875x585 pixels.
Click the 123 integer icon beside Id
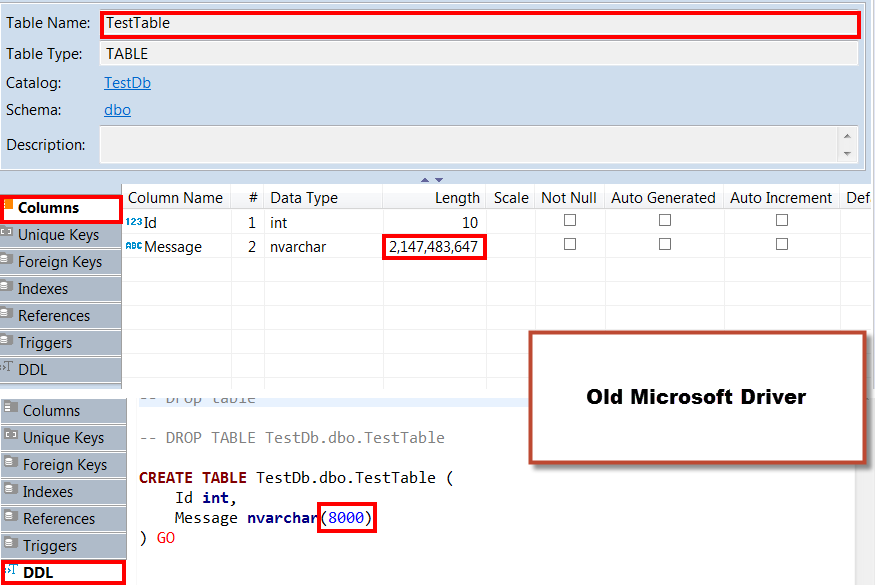(133, 222)
